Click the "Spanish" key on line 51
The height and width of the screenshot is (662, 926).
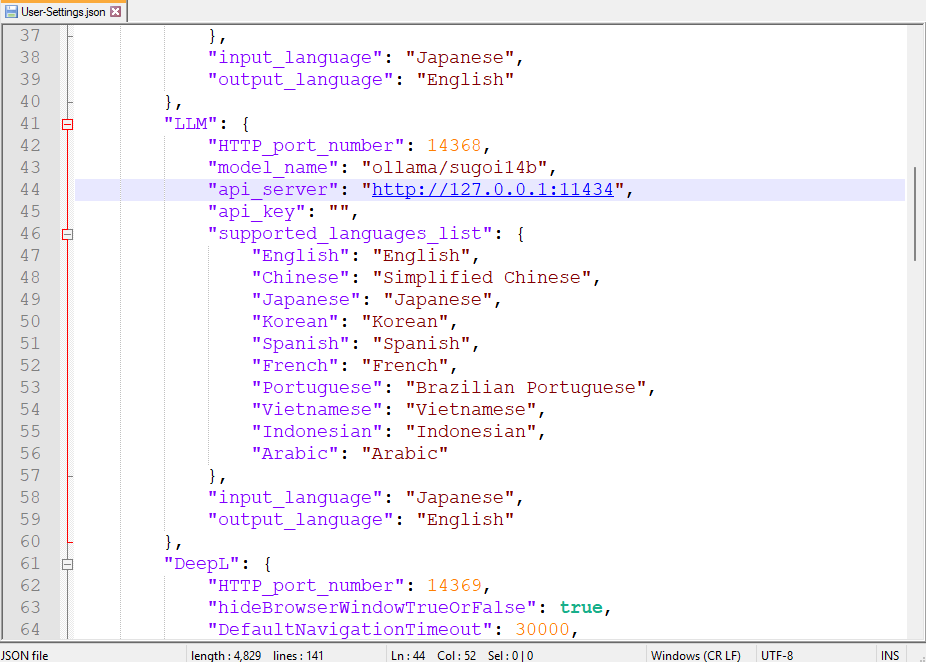click(301, 344)
